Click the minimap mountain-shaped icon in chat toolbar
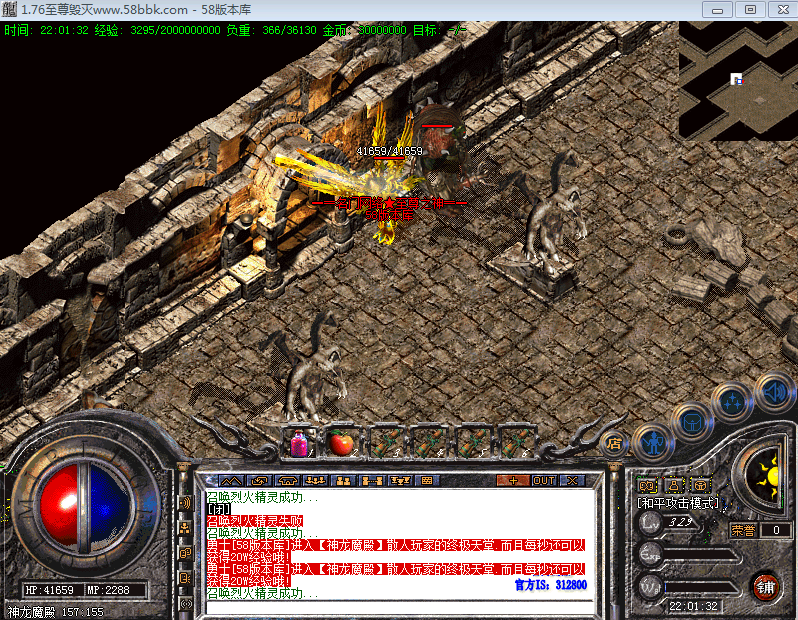The width and height of the screenshot is (798, 620). 231,481
